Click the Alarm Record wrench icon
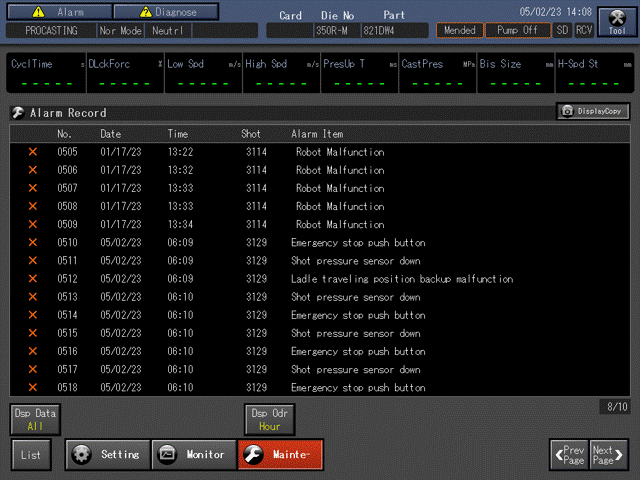Screen dimensions: 640x480 pyautogui.click(x=18, y=113)
